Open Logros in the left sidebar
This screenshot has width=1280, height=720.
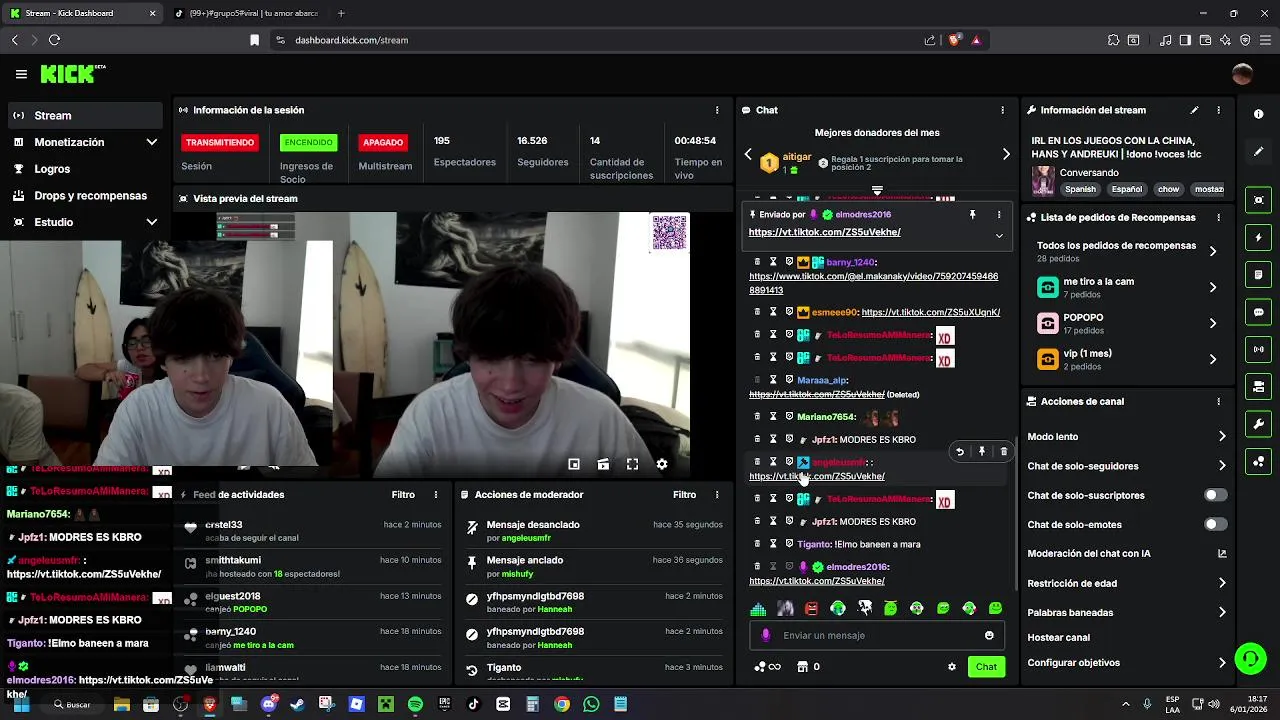click(85, 169)
